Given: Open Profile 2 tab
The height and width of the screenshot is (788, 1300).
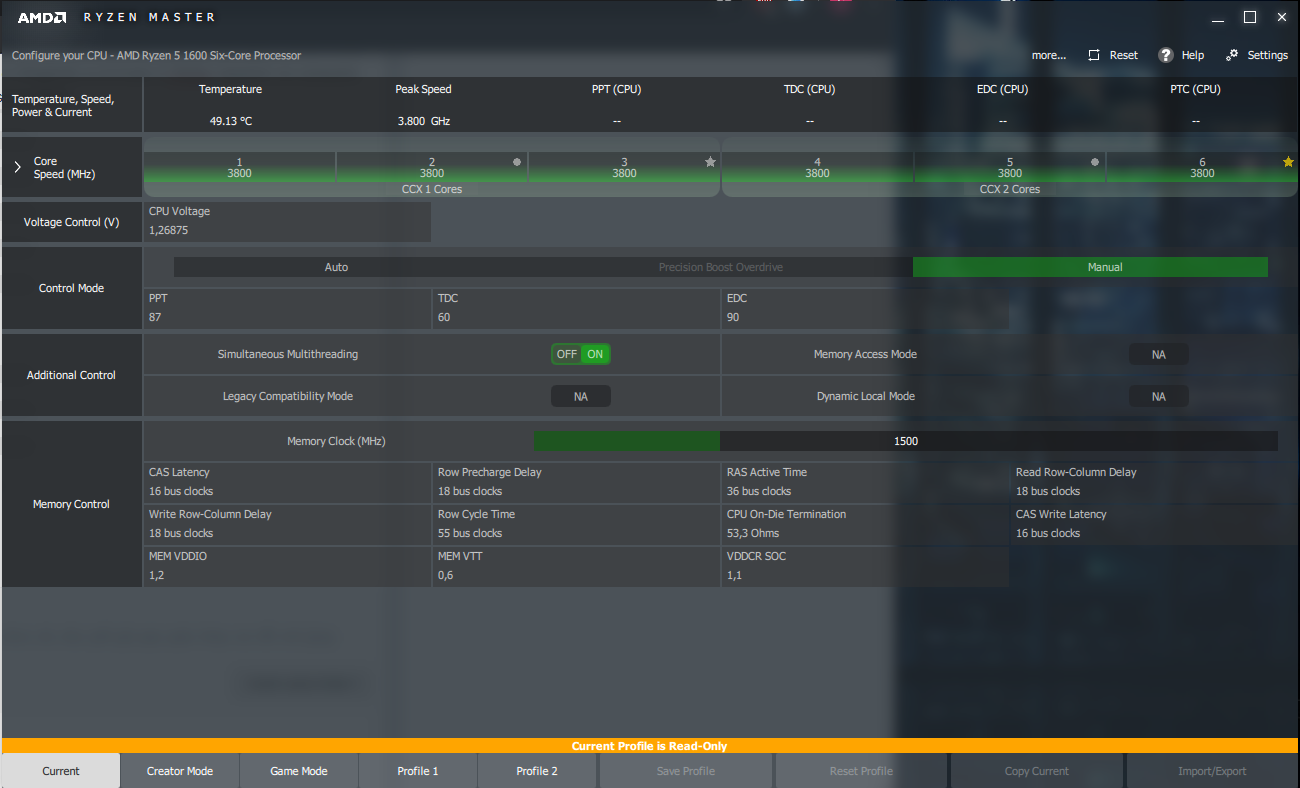Looking at the screenshot, I should 537,771.
